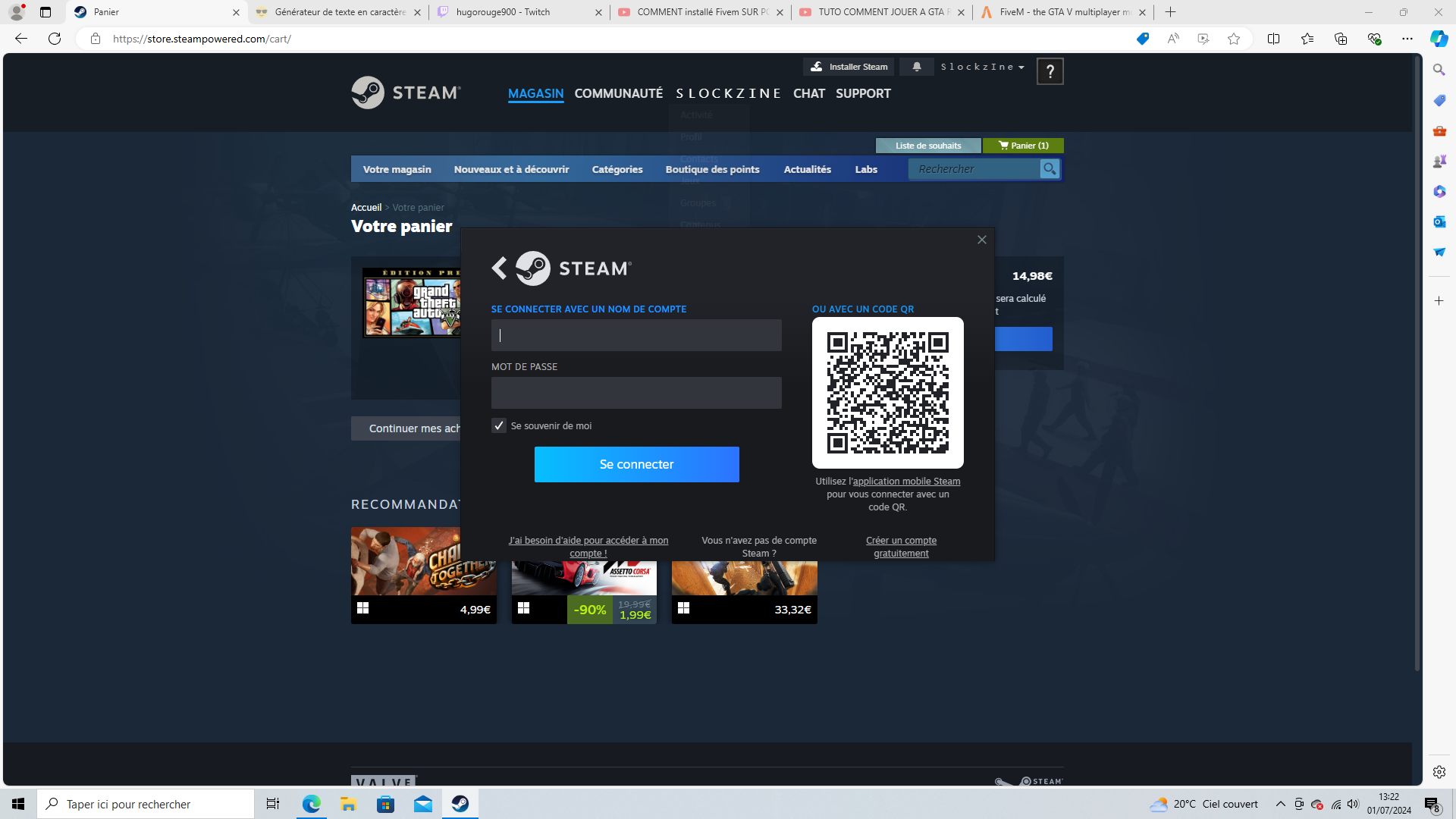This screenshot has height=819, width=1456.
Task: Click the Windows taskbar search box
Action: pos(146,804)
